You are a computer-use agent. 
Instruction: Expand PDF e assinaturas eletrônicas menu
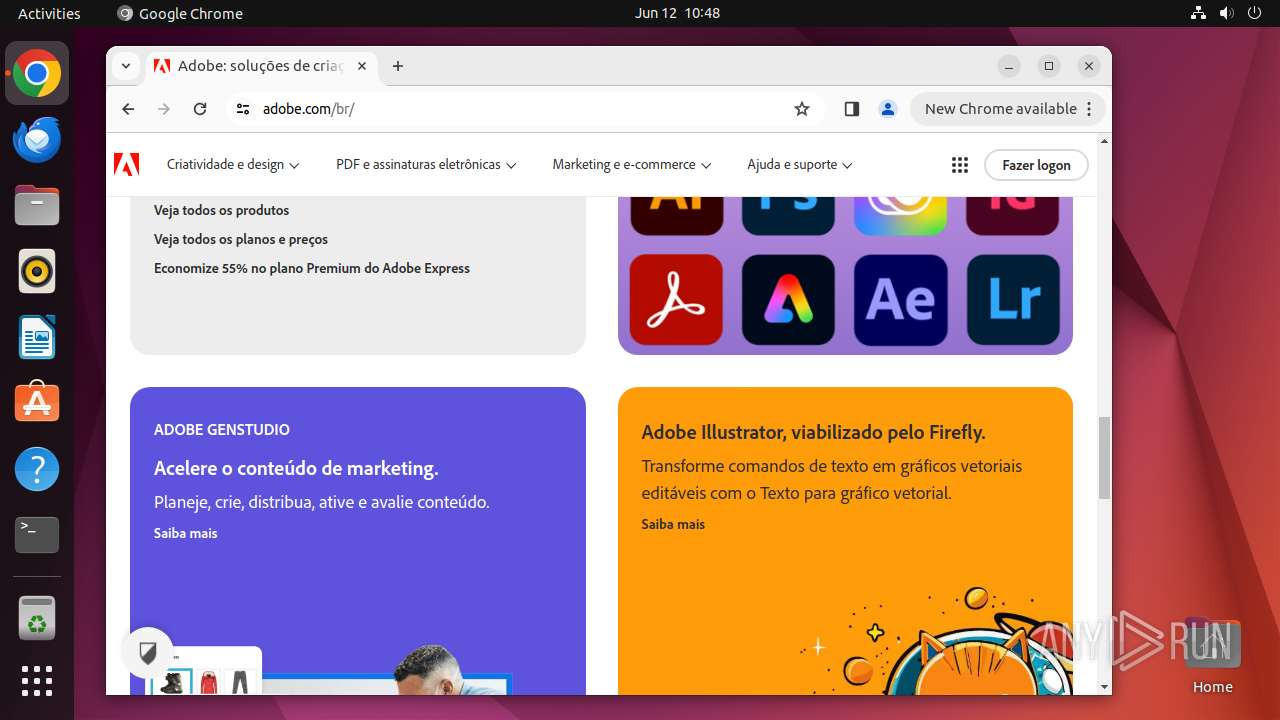click(x=426, y=165)
